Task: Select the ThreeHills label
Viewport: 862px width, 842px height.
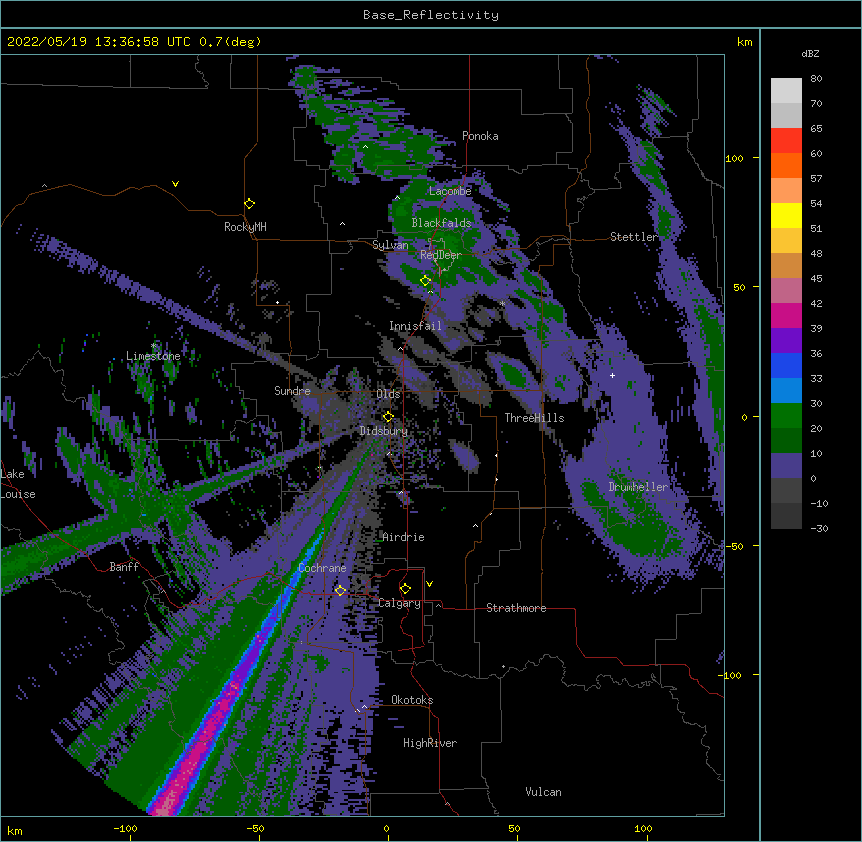Action: point(534,418)
